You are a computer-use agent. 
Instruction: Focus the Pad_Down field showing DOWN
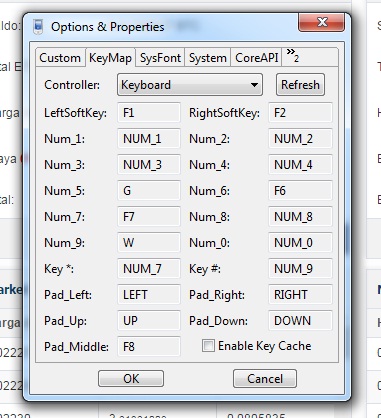[x=300, y=321]
